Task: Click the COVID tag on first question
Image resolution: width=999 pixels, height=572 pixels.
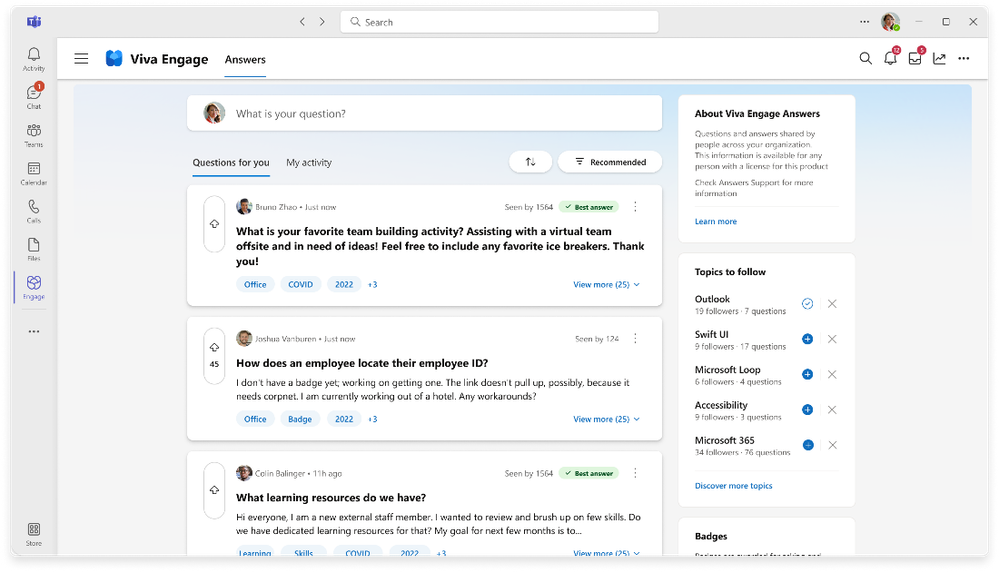Action: pos(301,285)
